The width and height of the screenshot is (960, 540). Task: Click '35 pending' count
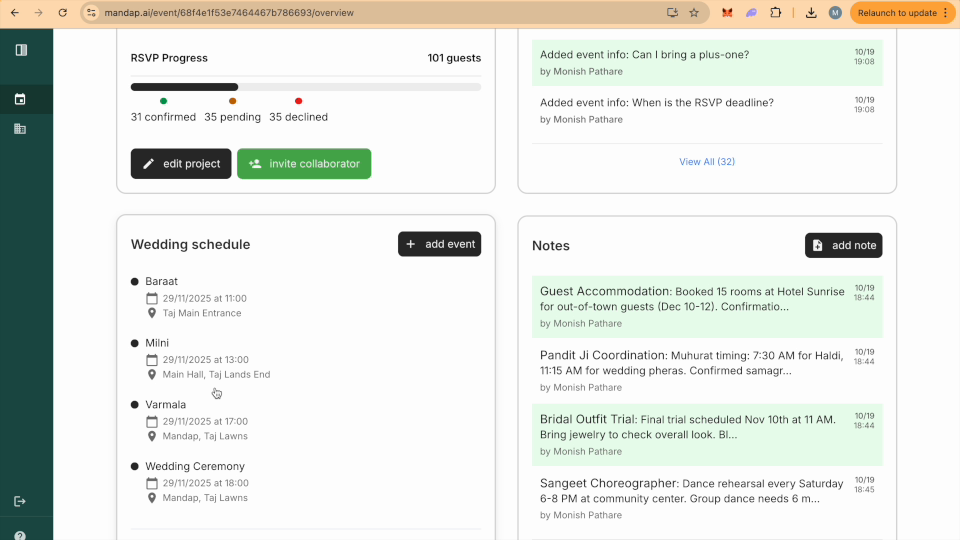tap(233, 117)
